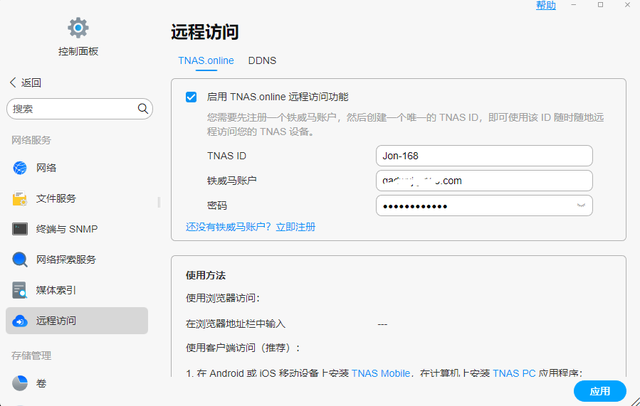Open the 帮助 help link
Image resolution: width=640 pixels, height=406 pixels.
(x=546, y=5)
